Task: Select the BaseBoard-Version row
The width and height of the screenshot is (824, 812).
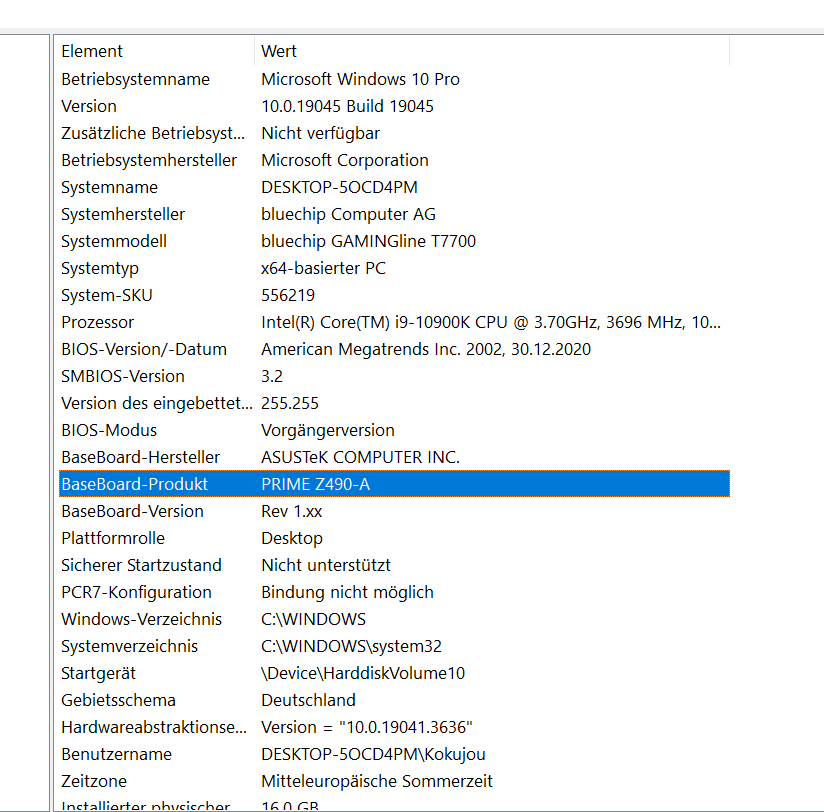Action: tap(394, 511)
